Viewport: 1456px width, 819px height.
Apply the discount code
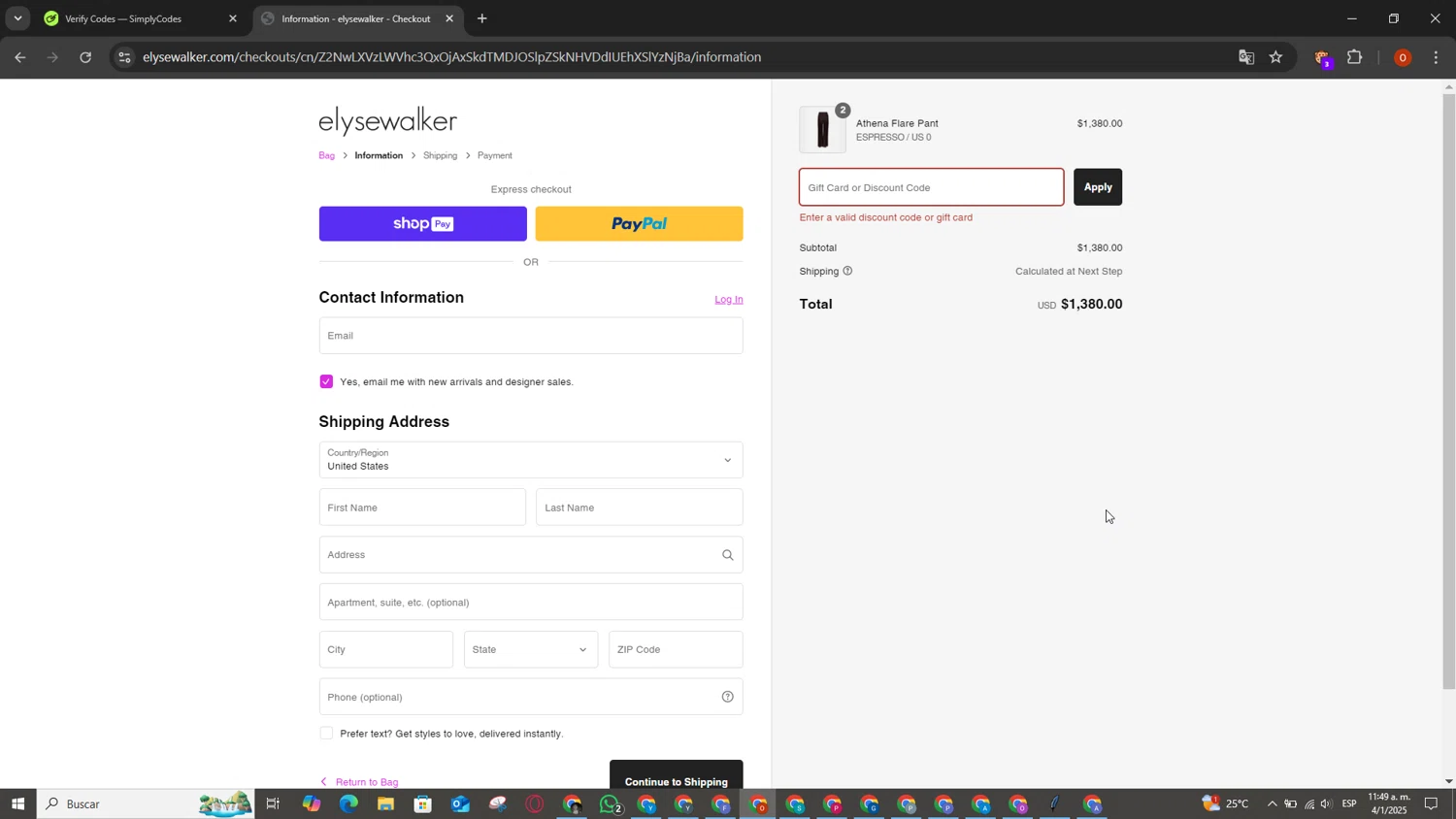(1098, 187)
